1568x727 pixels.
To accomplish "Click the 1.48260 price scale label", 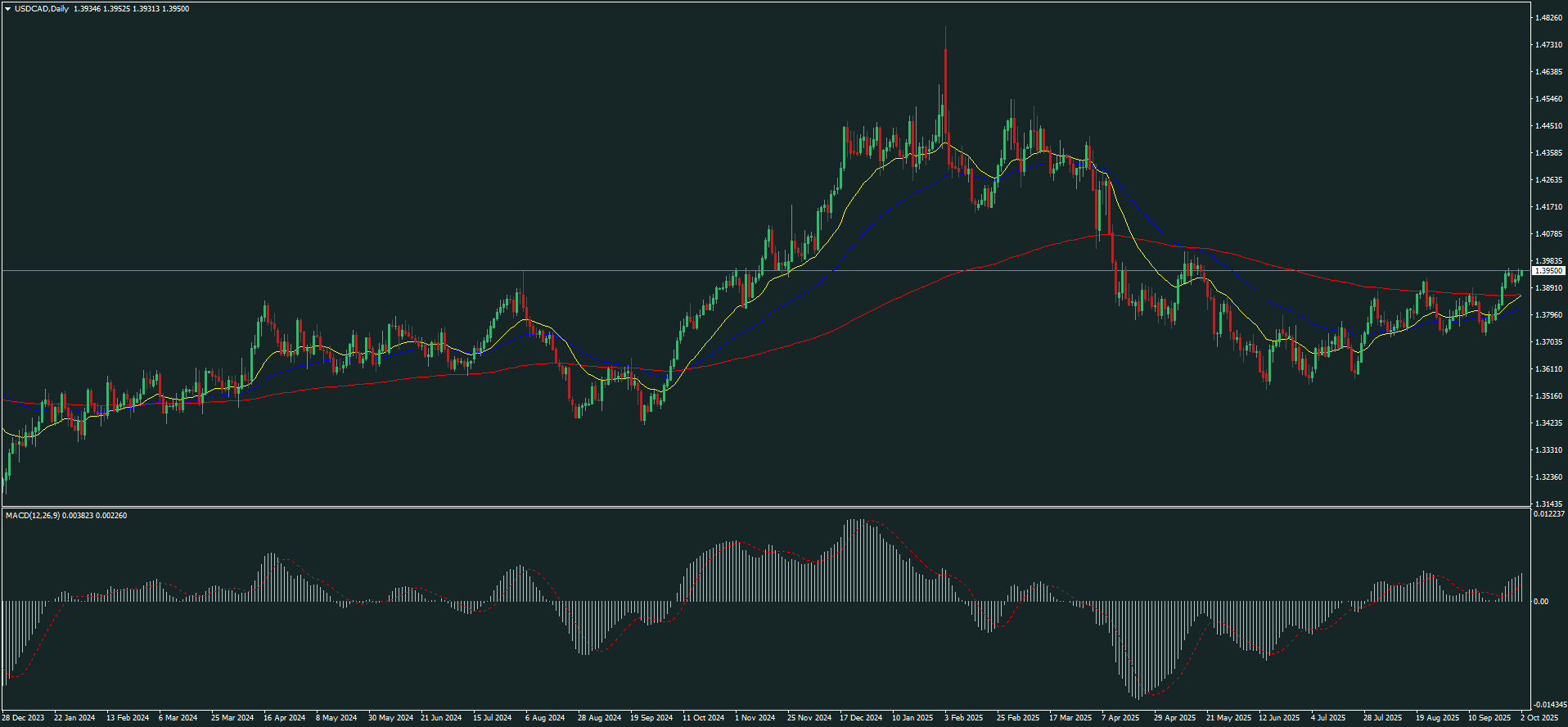I will click(1548, 18).
